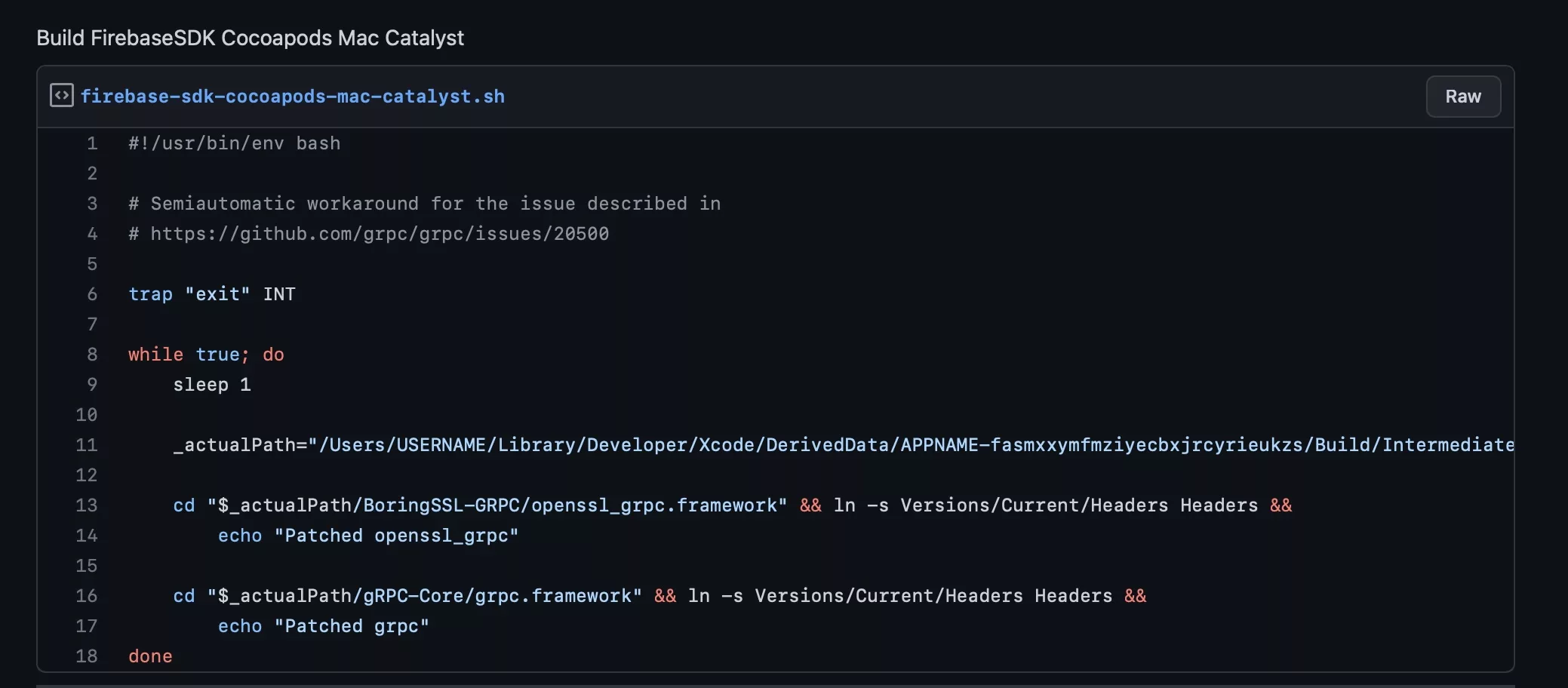
Task: Select line number 6
Action: pyautogui.click(x=92, y=294)
